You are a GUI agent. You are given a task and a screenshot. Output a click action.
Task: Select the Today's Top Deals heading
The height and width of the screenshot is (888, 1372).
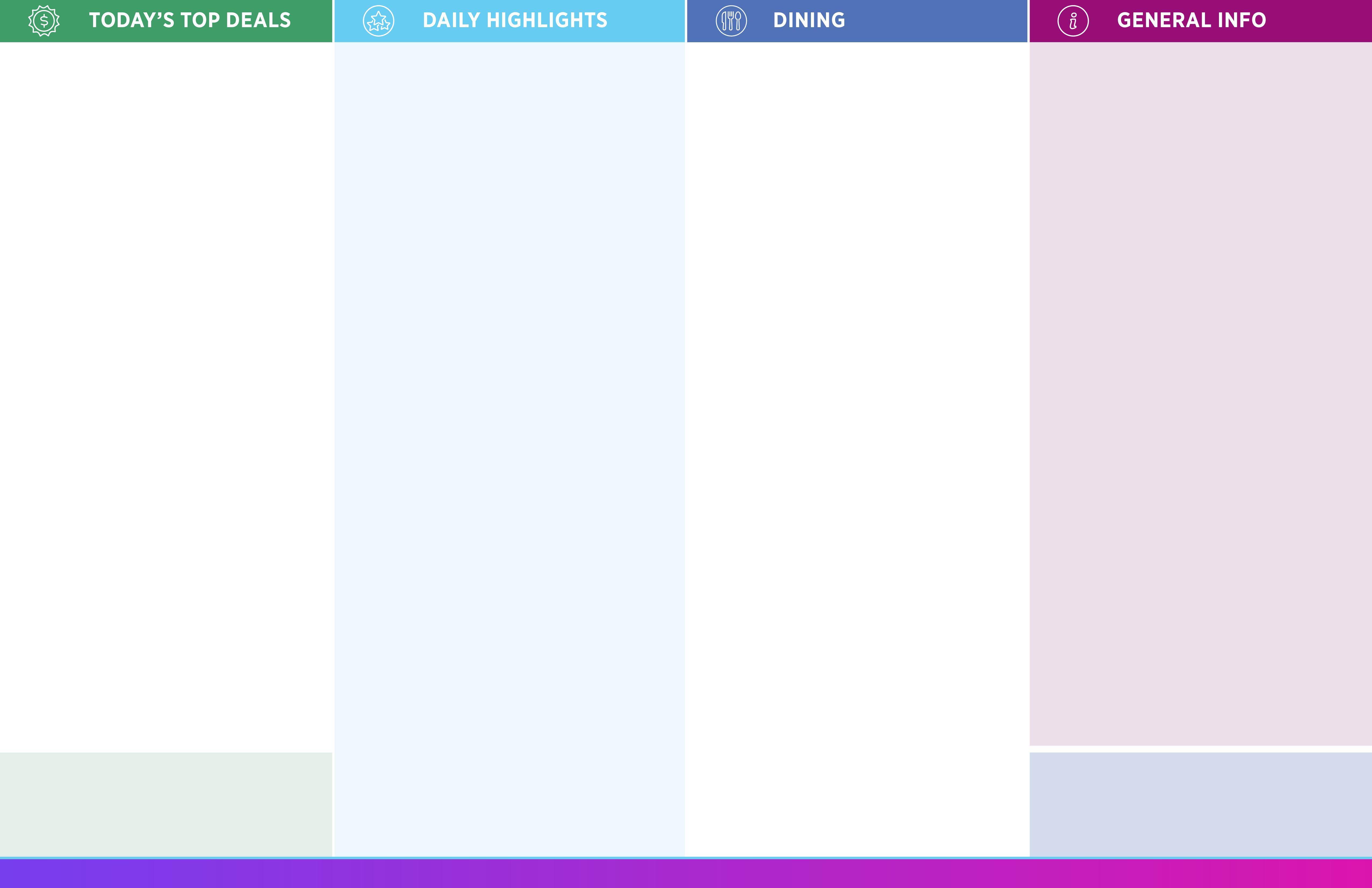(x=190, y=21)
